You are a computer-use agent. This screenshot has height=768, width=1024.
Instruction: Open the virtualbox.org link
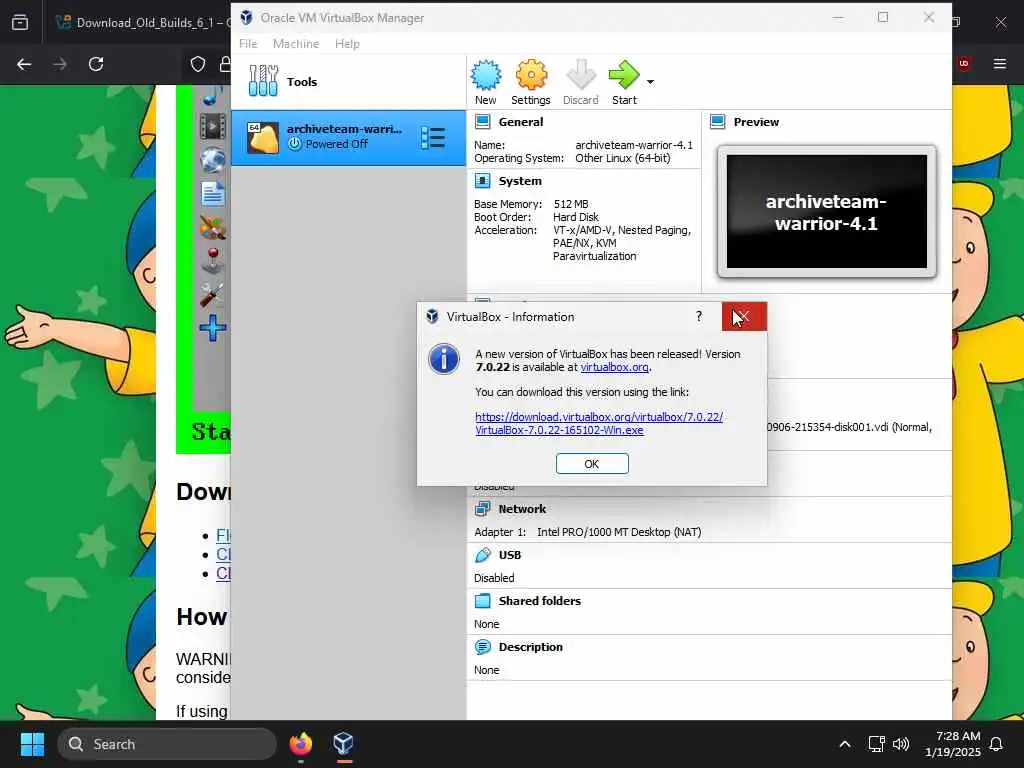pos(615,367)
